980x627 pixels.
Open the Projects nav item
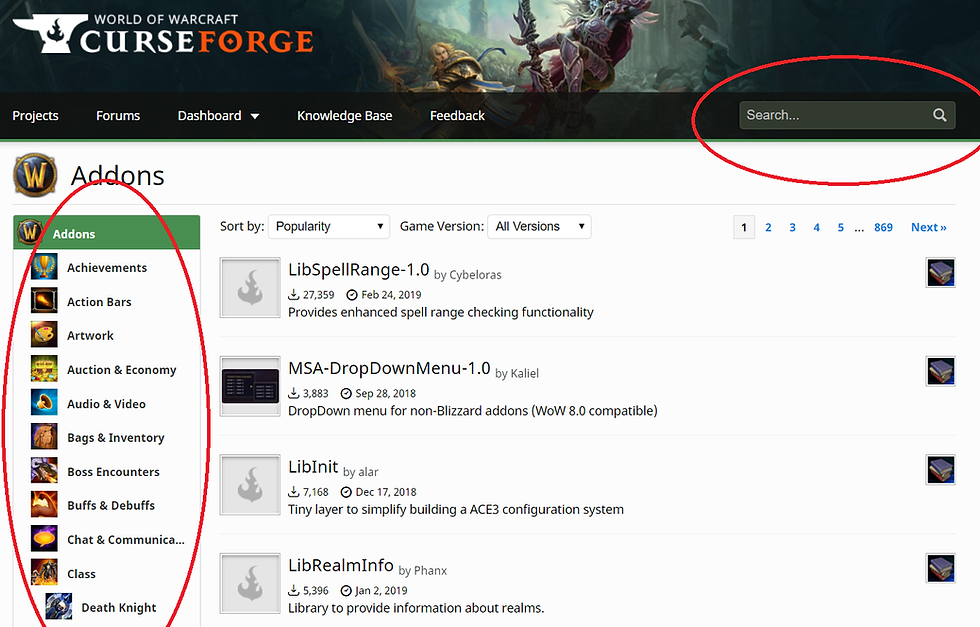click(36, 116)
